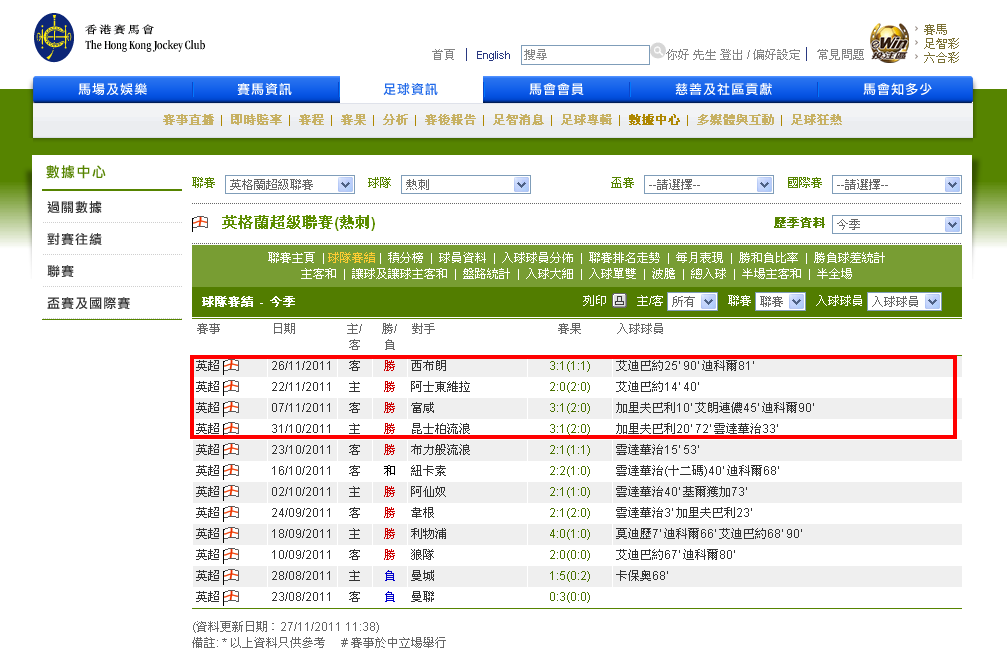Select the 慈善及社區貢獻 tab
The height and width of the screenshot is (664, 1007).
723,90
